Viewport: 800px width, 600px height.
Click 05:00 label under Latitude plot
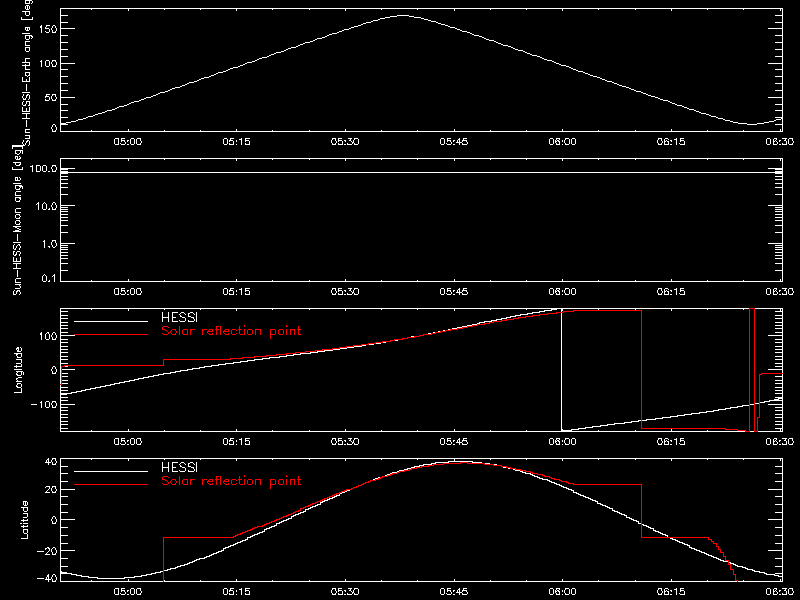128,592
